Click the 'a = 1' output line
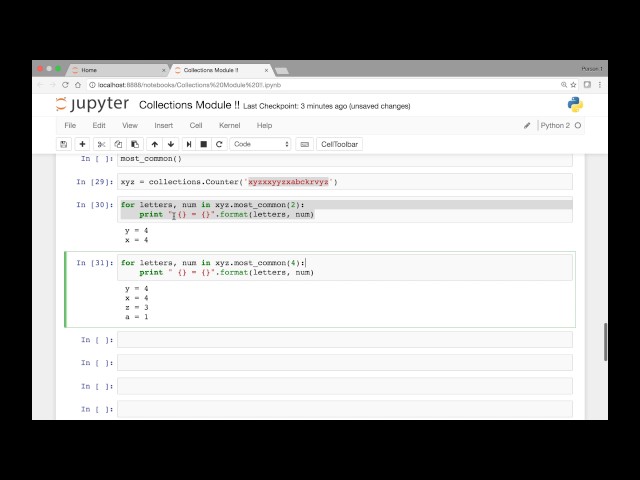Viewport: 640px width, 480px height. pos(137,317)
